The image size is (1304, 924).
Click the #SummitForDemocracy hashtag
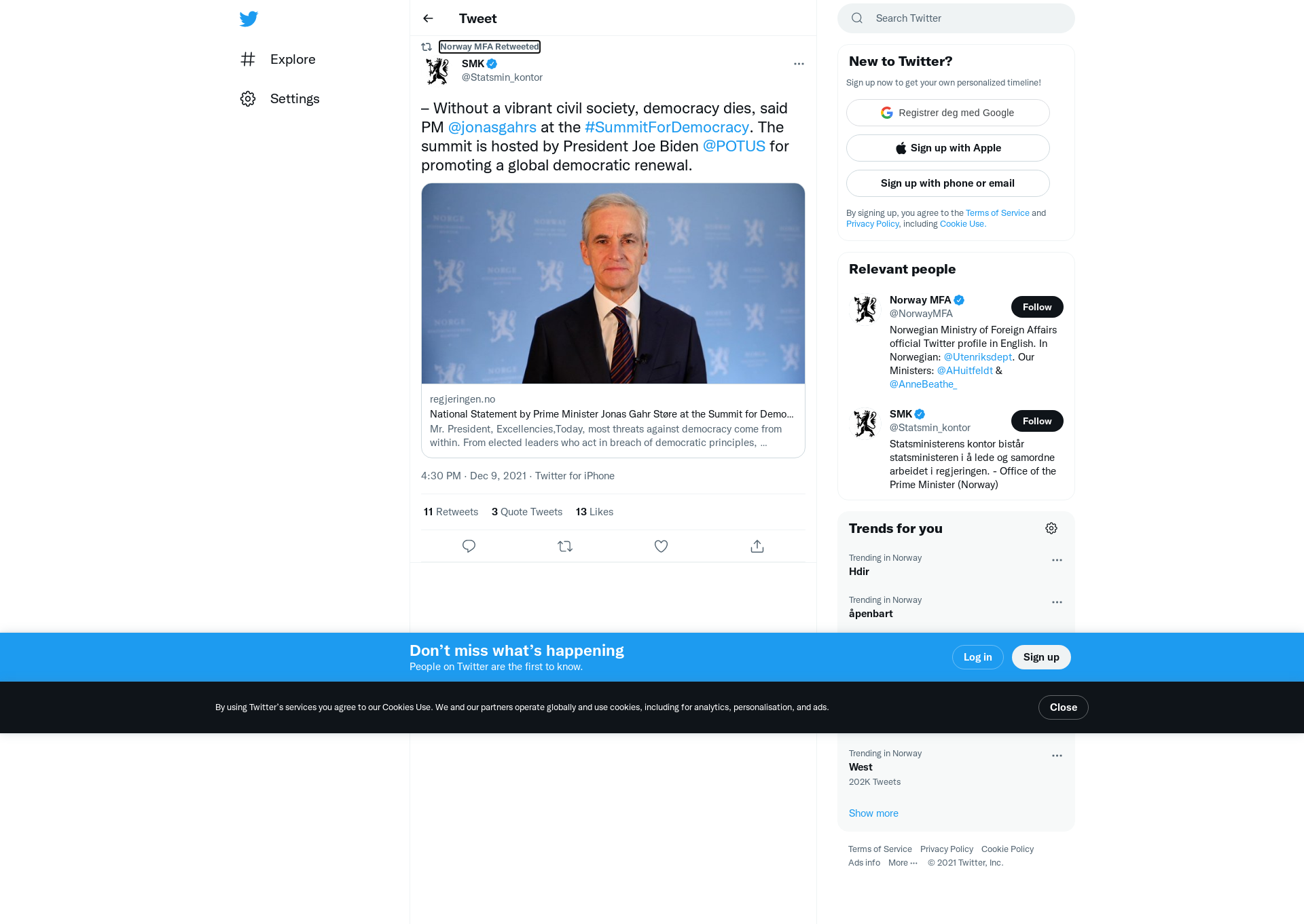tap(666, 127)
